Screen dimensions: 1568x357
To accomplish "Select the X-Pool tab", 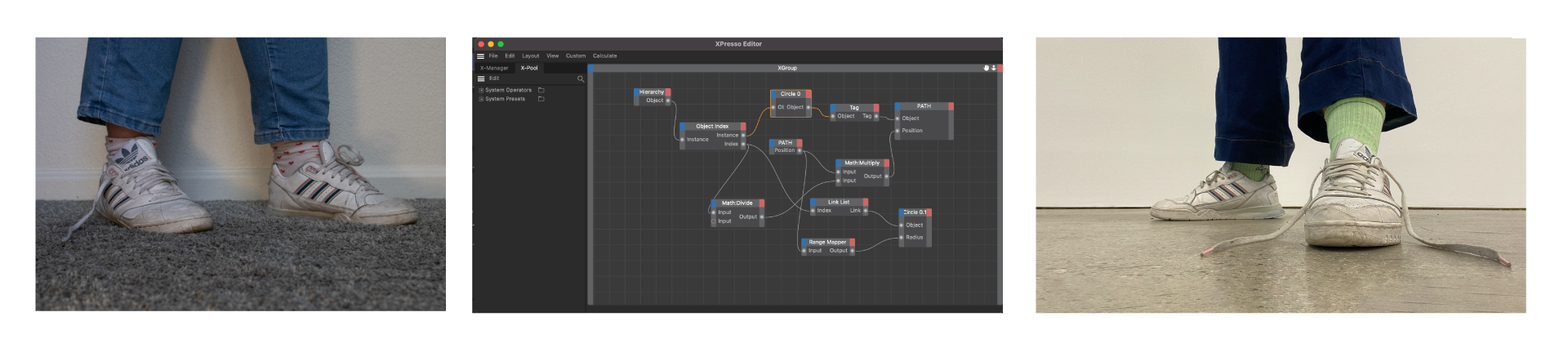I will pyautogui.click(x=529, y=69).
